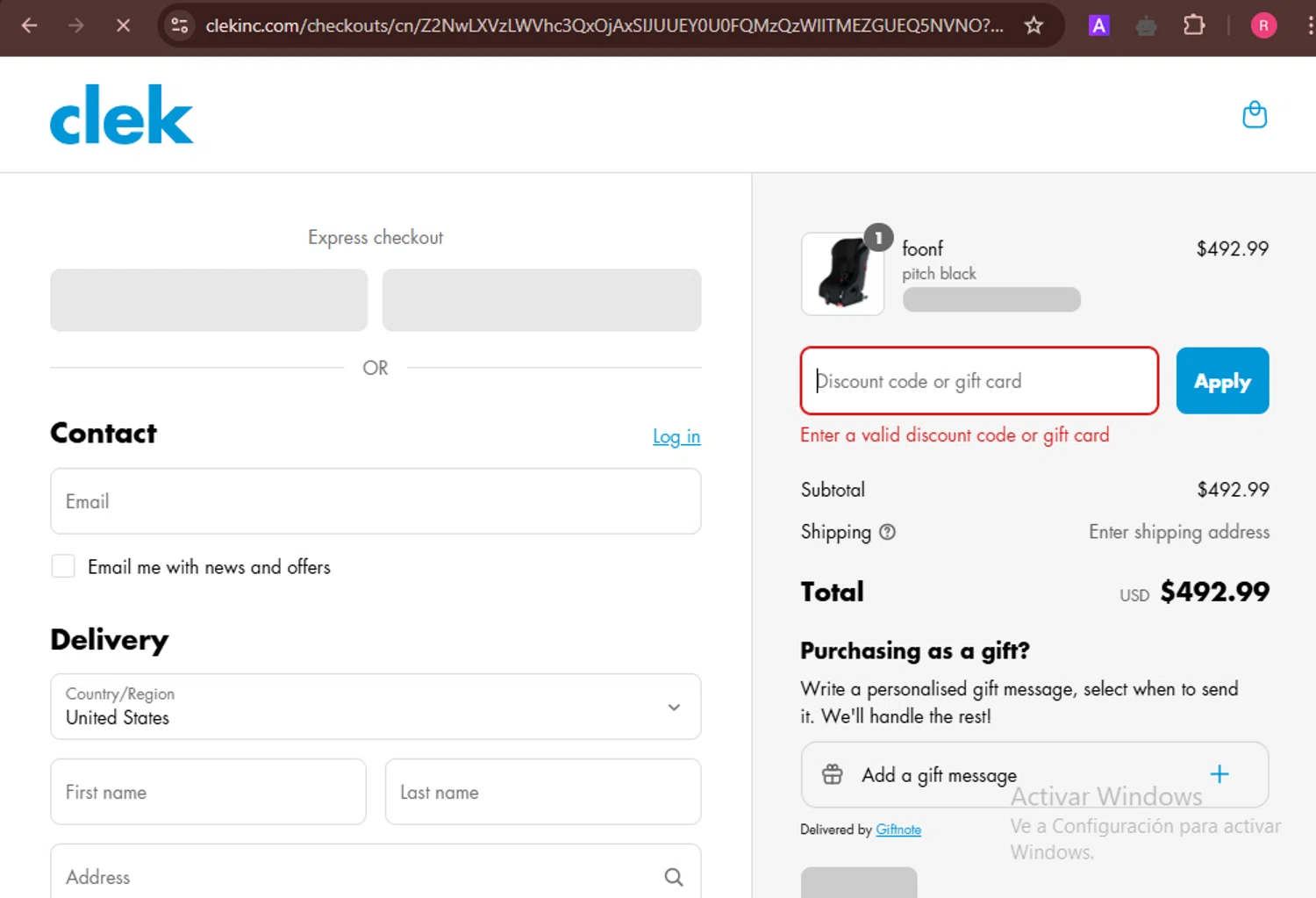Click the browser forward arrow
This screenshot has width=1316, height=898.
tap(76, 25)
